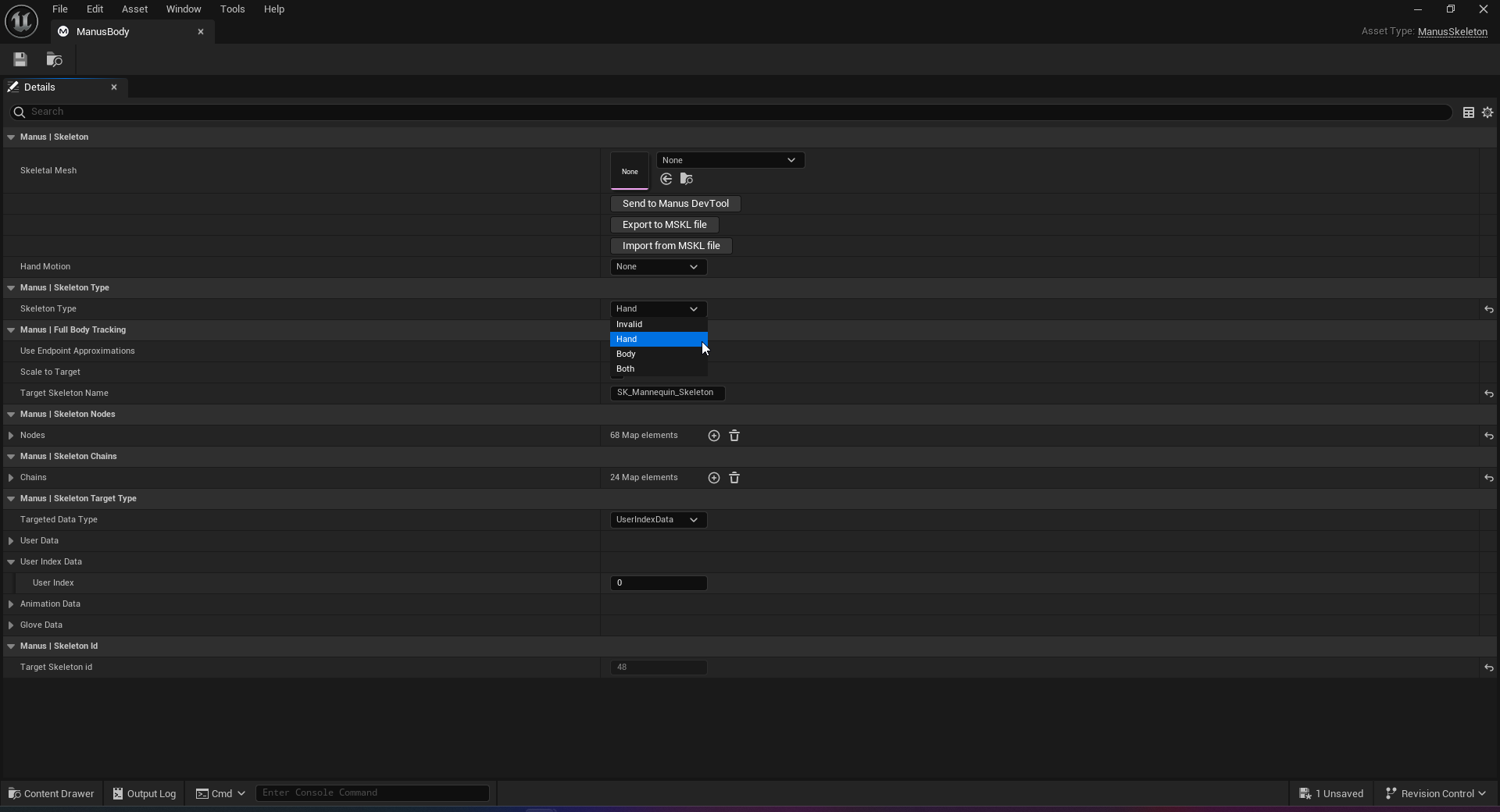1500x812 pixels.
Task: Delete all elements from Chains map
Action: (x=734, y=478)
